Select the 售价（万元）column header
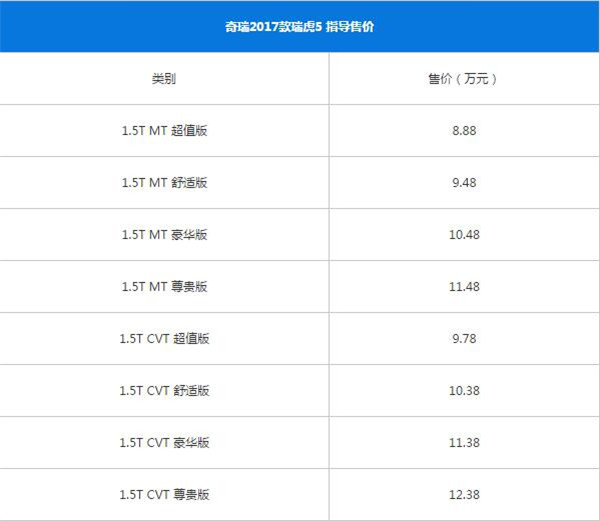Viewport: 600px width, 521px height. (x=463, y=79)
